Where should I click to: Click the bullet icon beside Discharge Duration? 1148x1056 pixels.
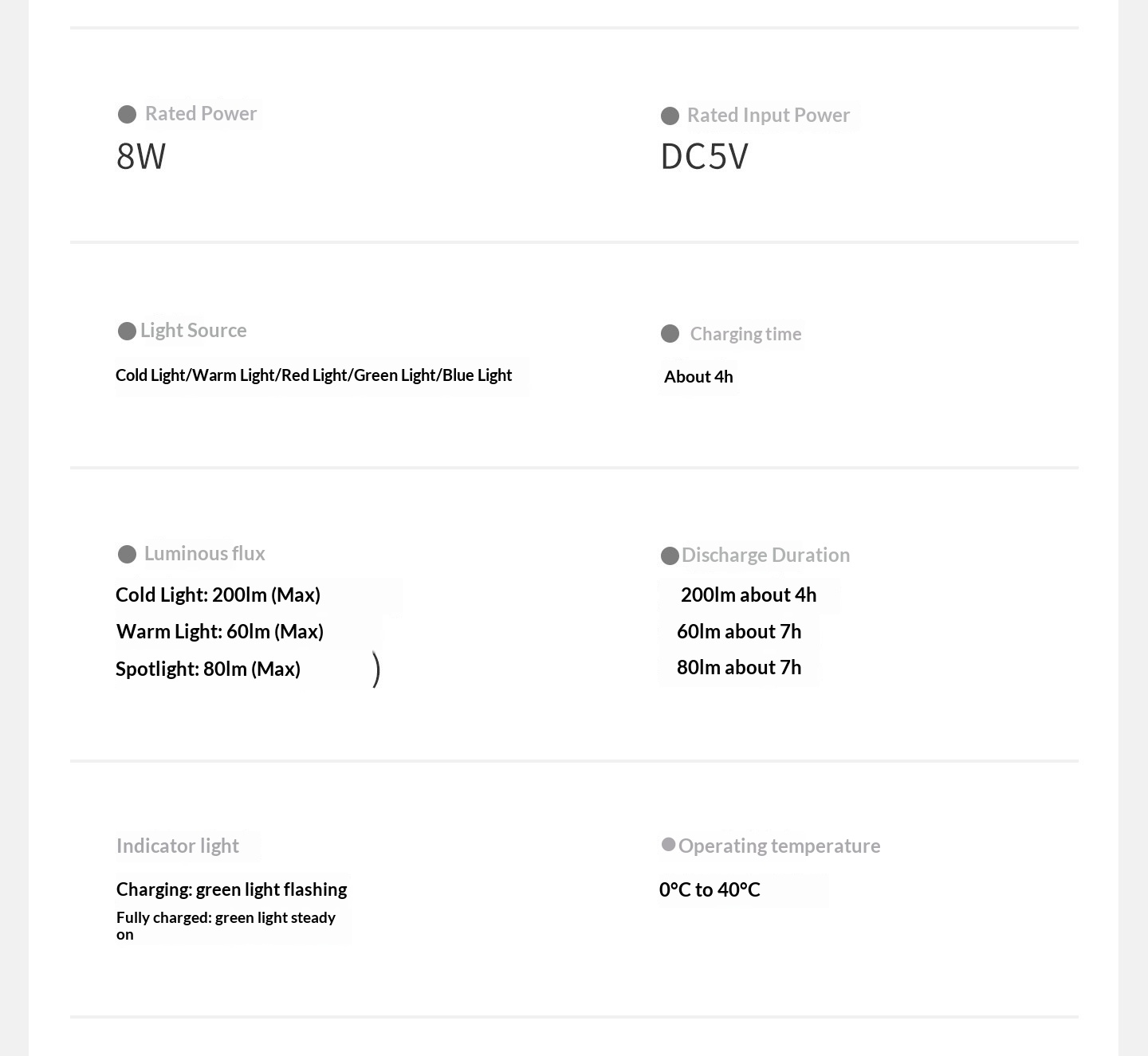pyautogui.click(x=670, y=555)
